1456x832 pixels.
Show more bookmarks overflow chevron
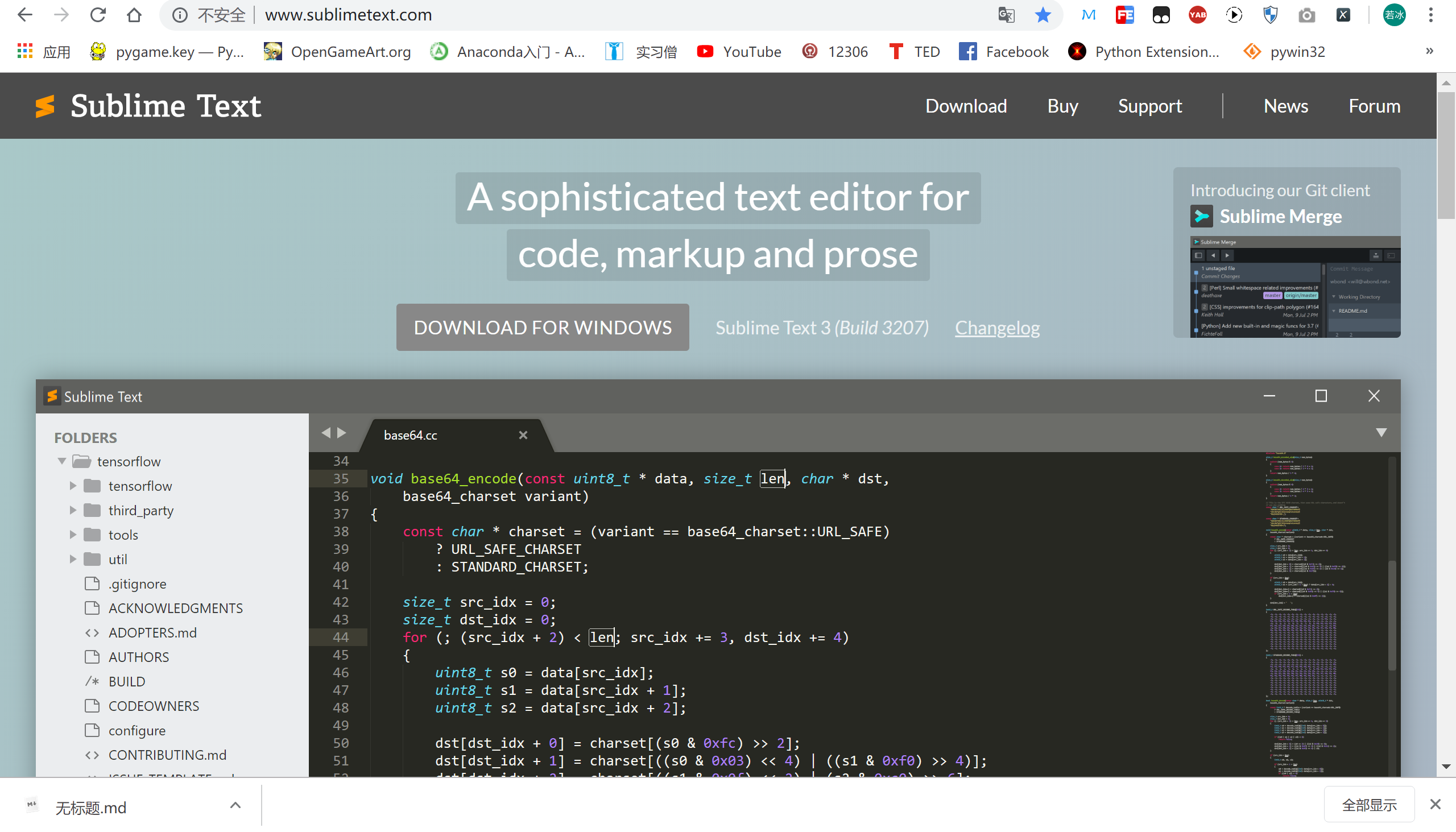pyautogui.click(x=1429, y=51)
